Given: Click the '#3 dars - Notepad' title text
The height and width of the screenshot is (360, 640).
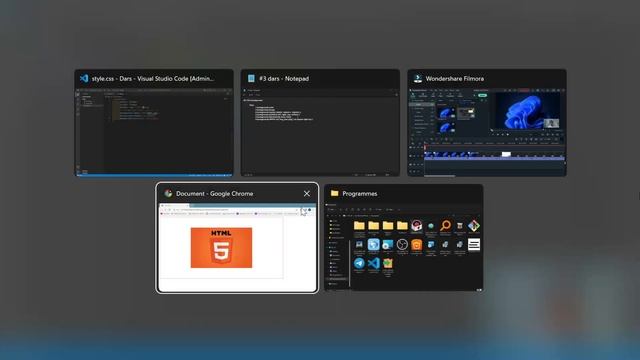Looking at the screenshot, I should pos(284,78).
